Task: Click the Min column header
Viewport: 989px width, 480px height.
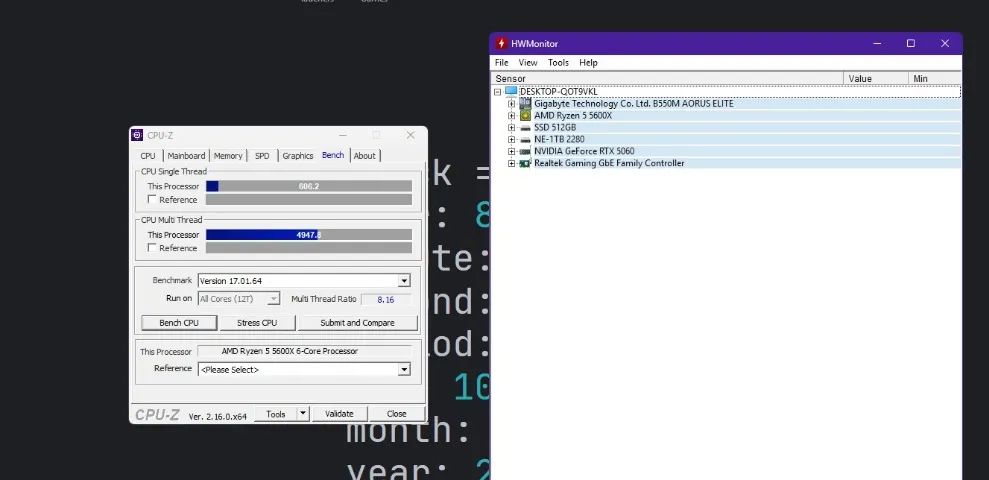Action: pos(935,79)
